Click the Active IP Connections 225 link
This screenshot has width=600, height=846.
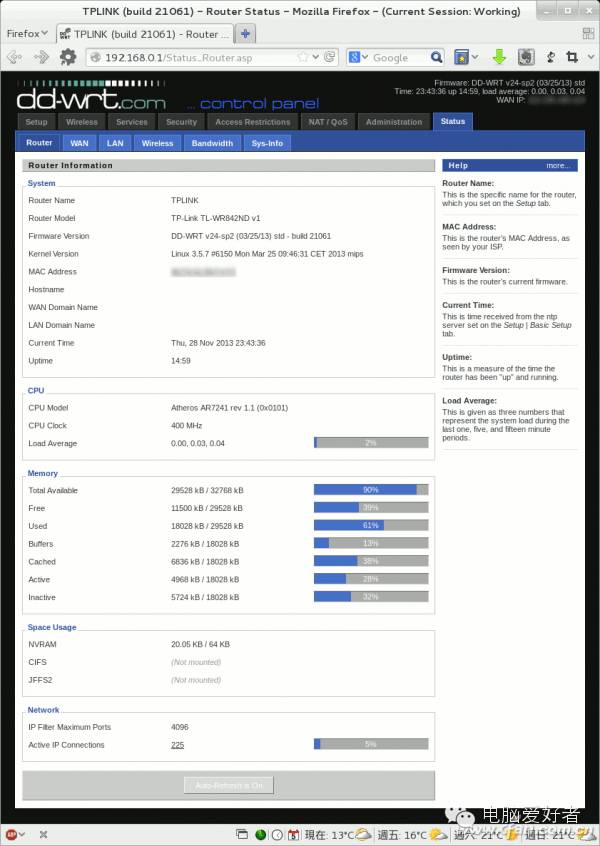(x=178, y=745)
